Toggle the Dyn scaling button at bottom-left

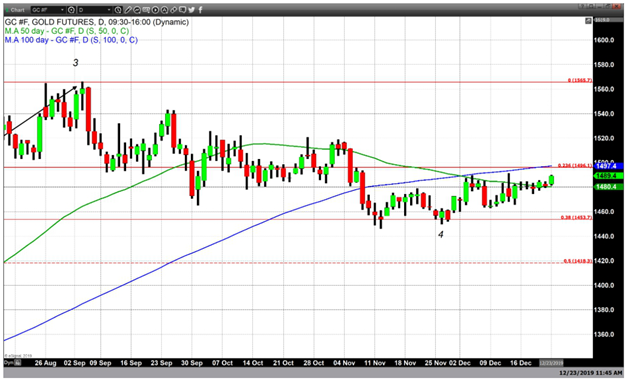point(7,362)
